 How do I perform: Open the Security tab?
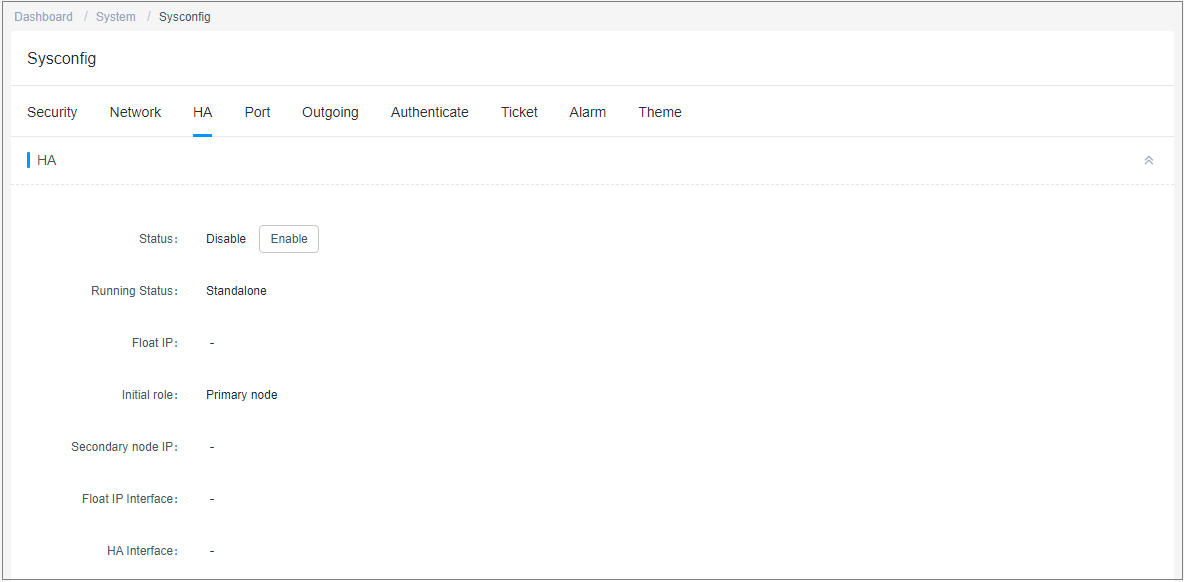pyautogui.click(x=52, y=112)
